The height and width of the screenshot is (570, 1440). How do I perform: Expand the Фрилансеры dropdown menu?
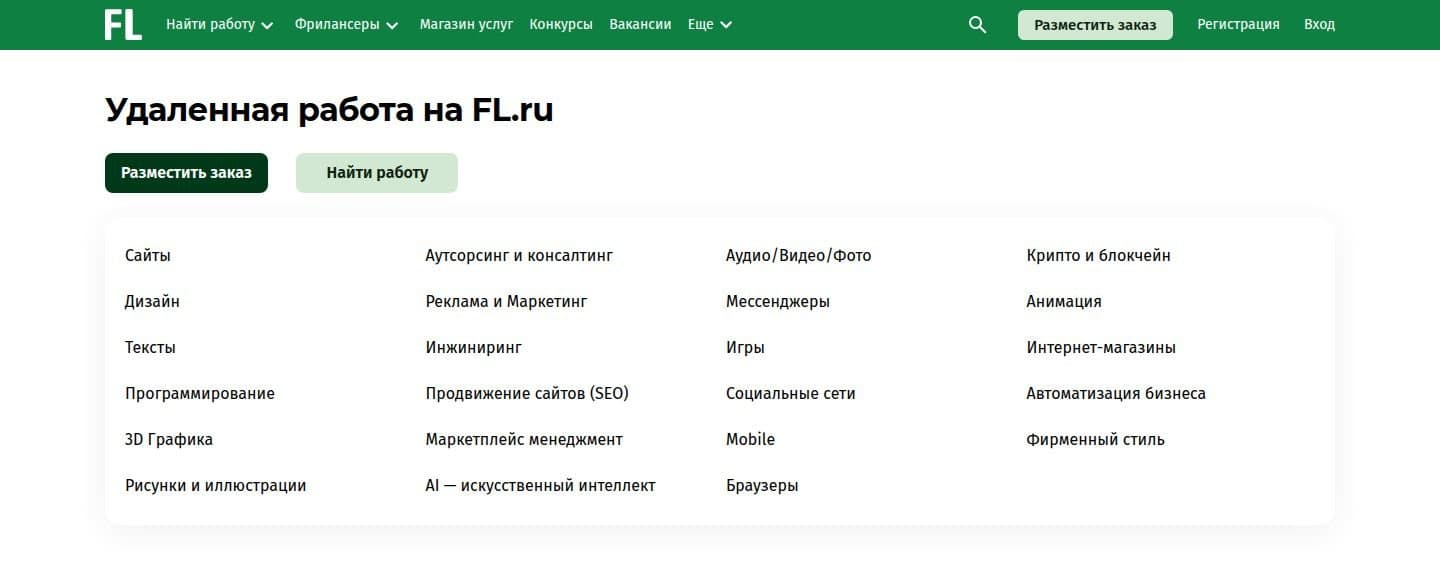pos(347,25)
